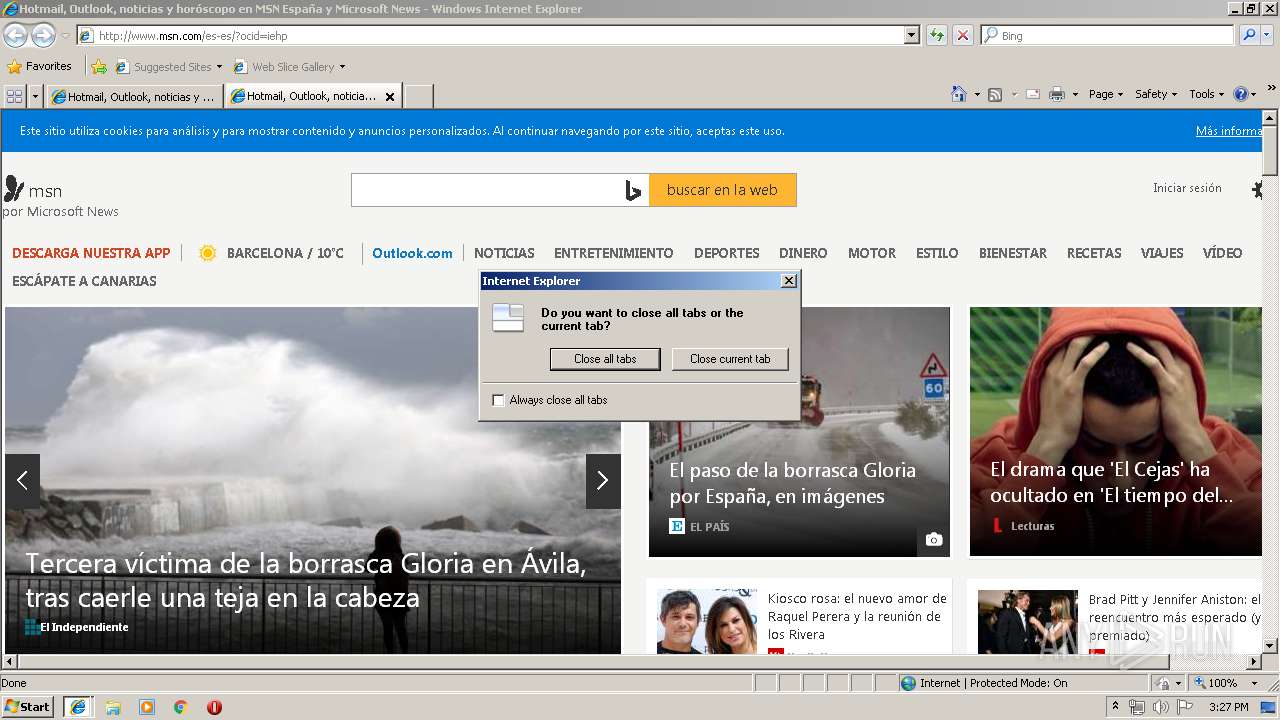Click Close all tabs button
The width and height of the screenshot is (1280, 720).
[x=605, y=359]
